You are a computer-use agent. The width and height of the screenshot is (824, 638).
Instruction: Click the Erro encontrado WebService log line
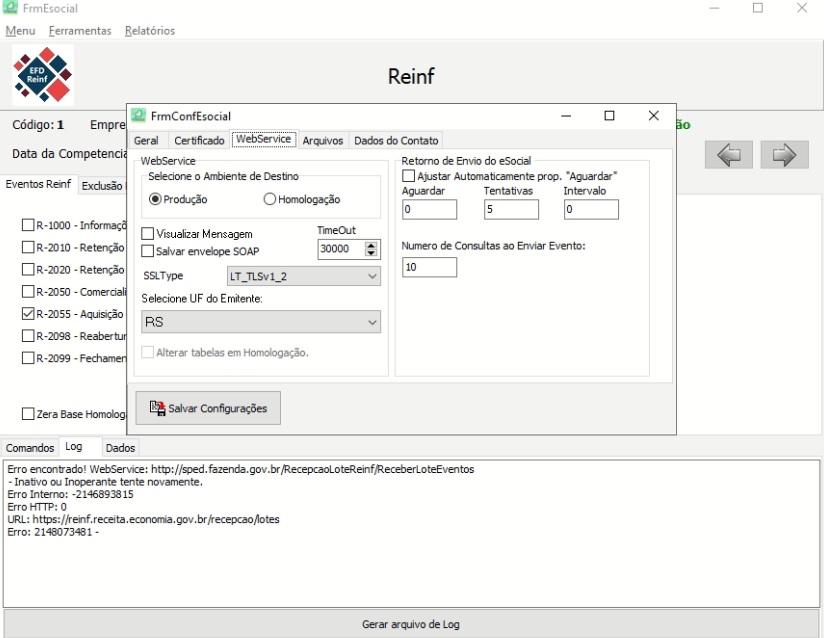[241, 469]
